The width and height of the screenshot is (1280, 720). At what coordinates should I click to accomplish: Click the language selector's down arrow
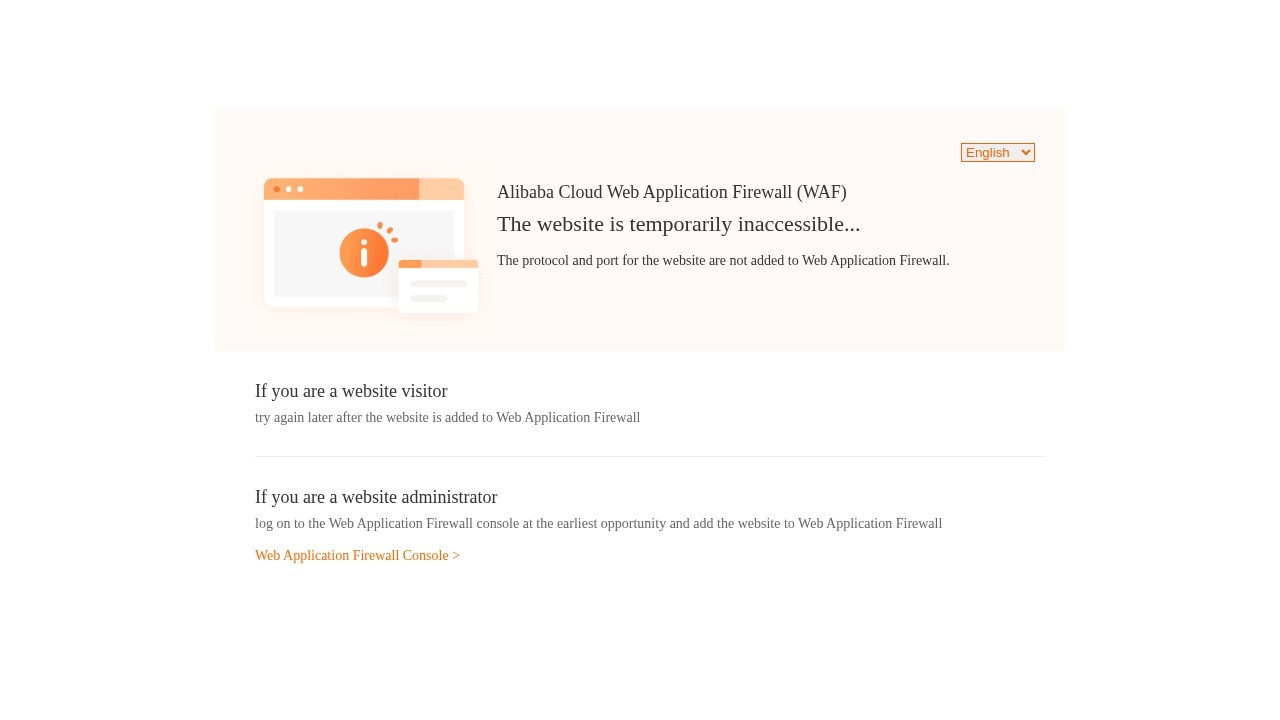point(1025,152)
